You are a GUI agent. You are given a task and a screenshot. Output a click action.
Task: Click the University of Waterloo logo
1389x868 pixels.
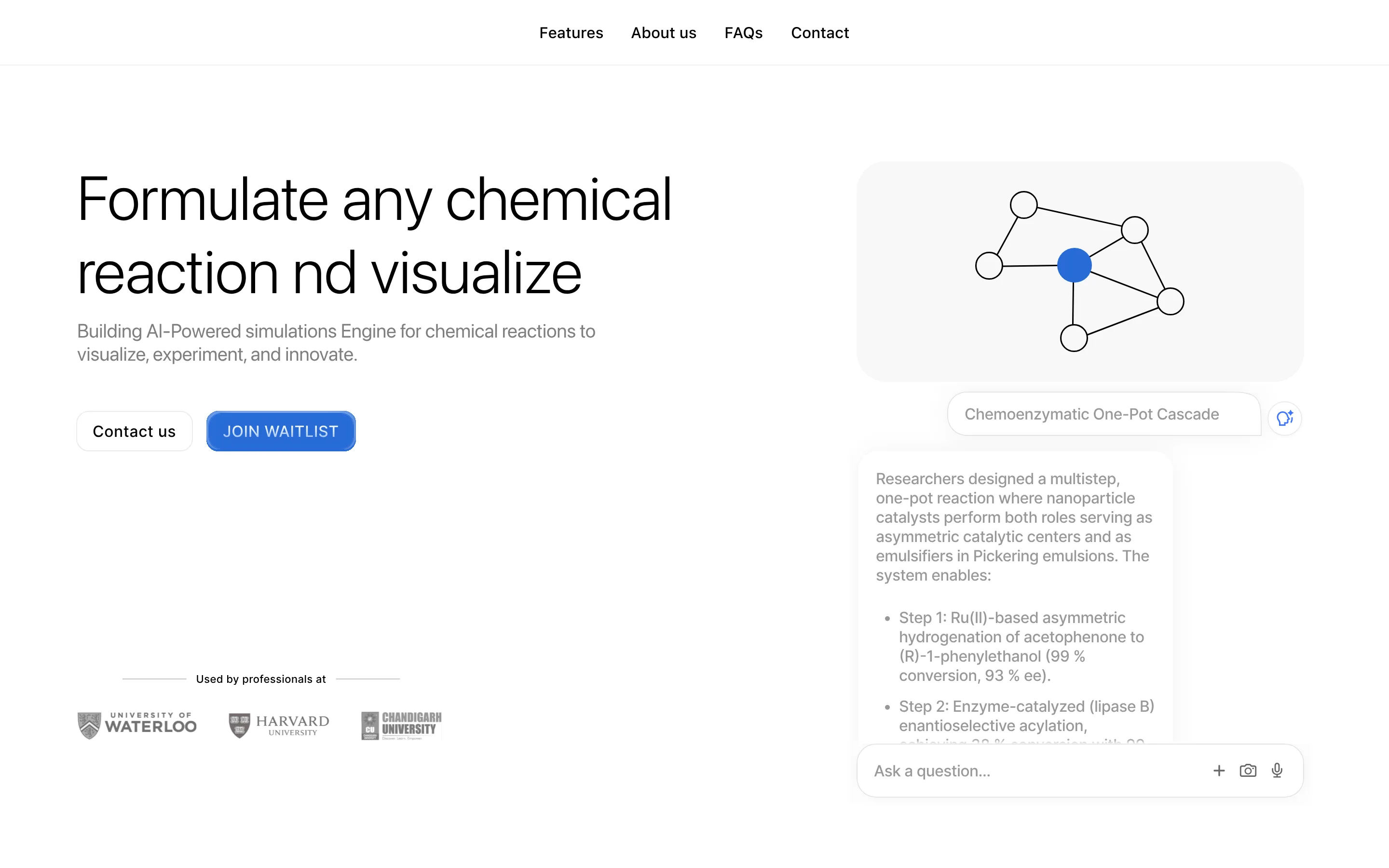[x=137, y=725]
